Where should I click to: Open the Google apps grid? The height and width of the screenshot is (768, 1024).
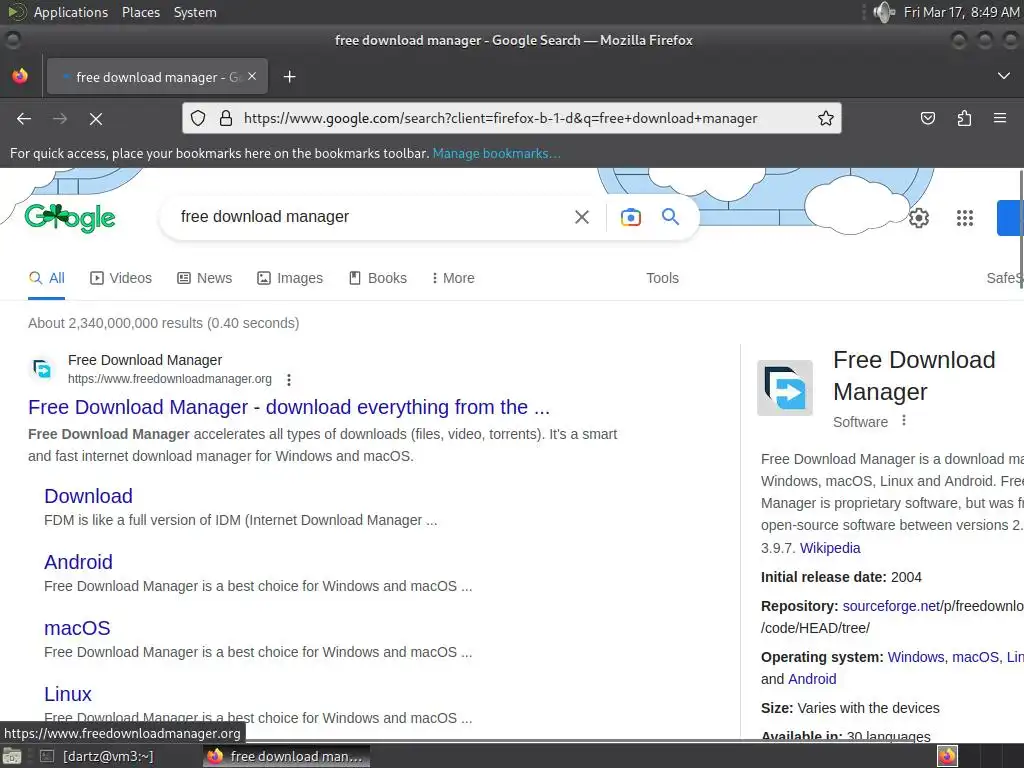[x=965, y=217]
